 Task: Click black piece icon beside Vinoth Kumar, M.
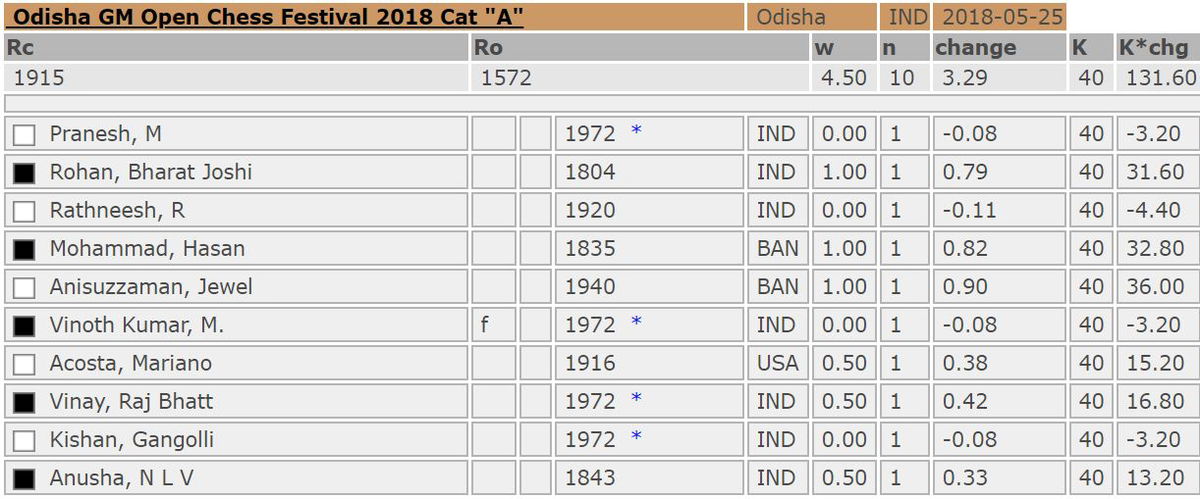(25, 326)
